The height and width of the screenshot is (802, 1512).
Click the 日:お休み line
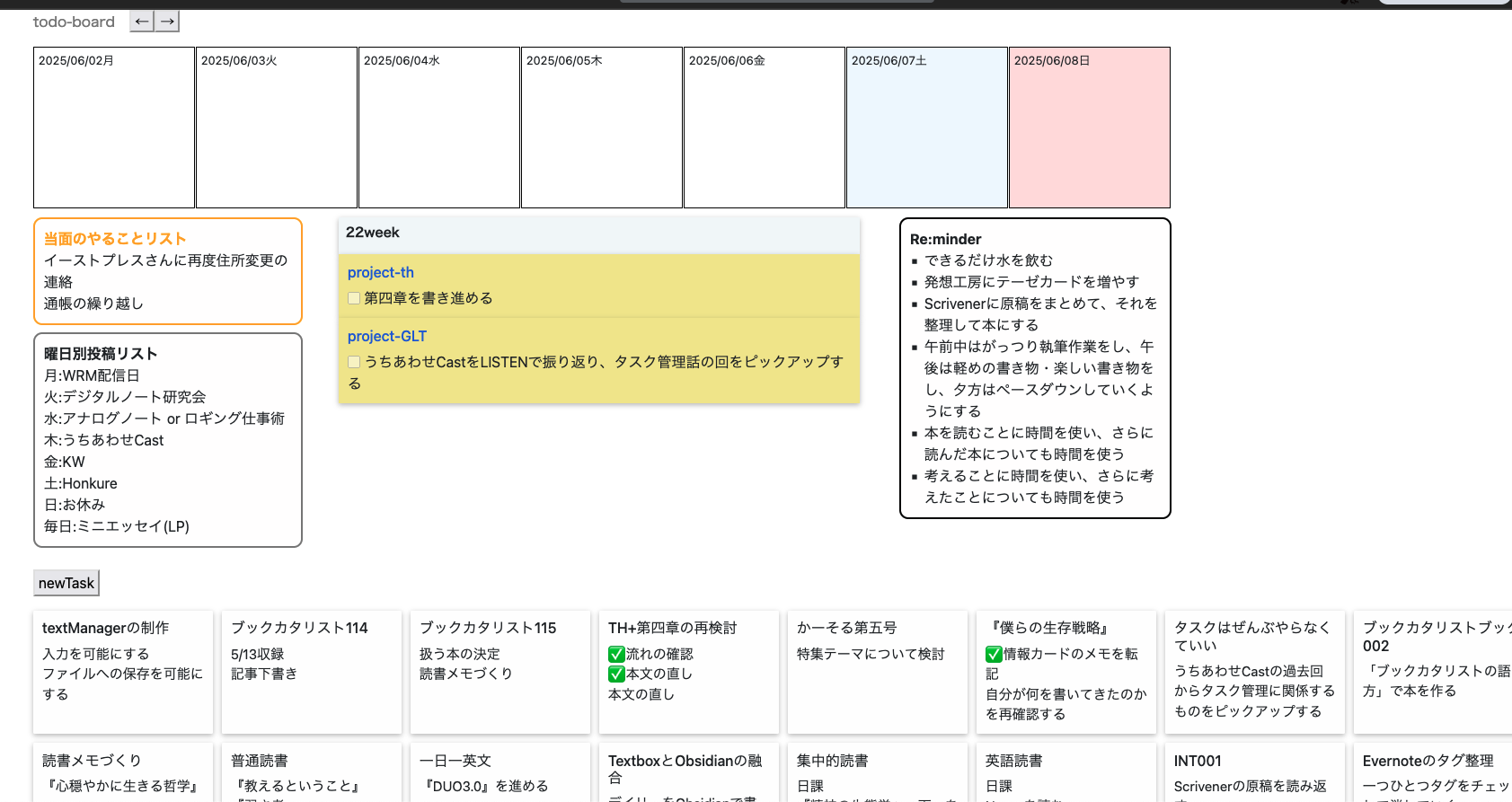(75, 505)
